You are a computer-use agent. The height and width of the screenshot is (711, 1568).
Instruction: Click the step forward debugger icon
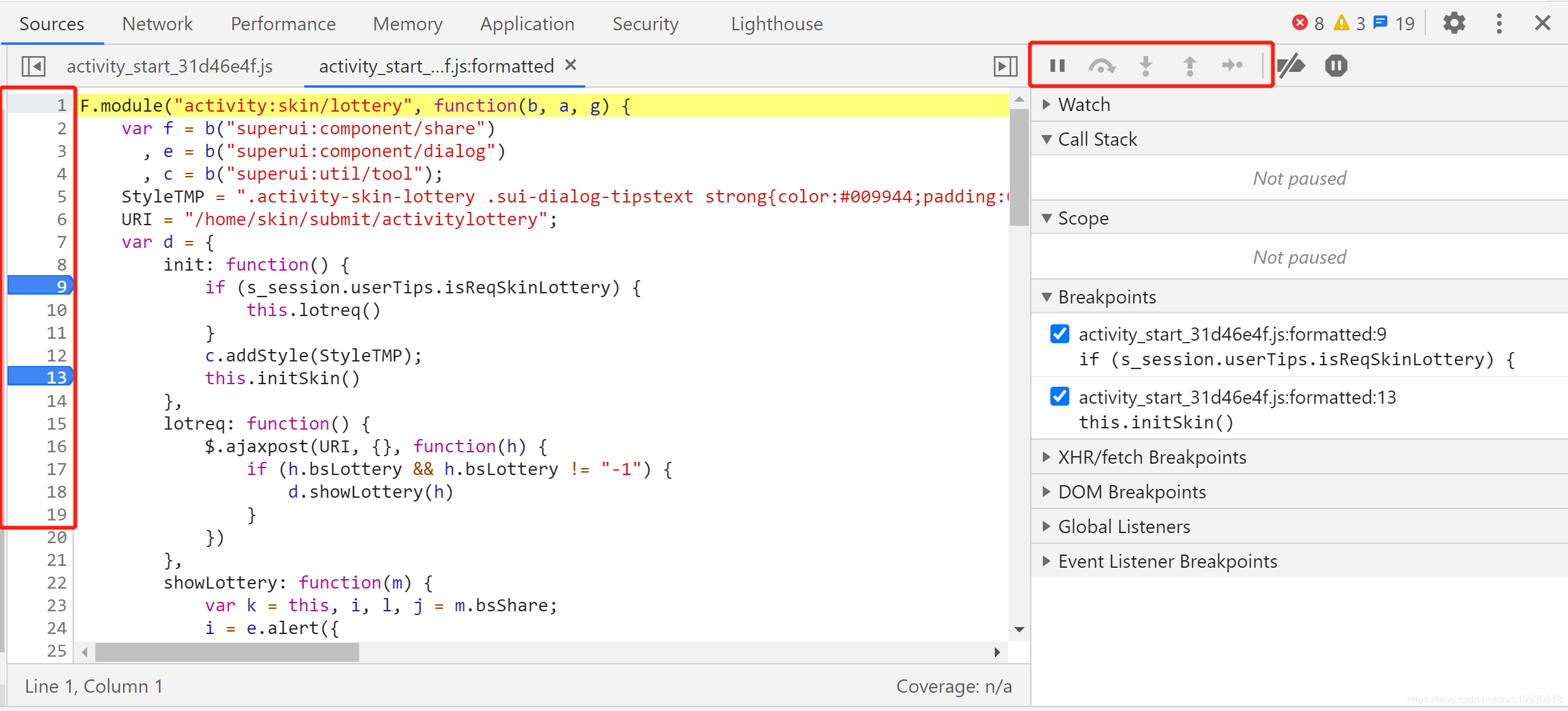point(1232,66)
